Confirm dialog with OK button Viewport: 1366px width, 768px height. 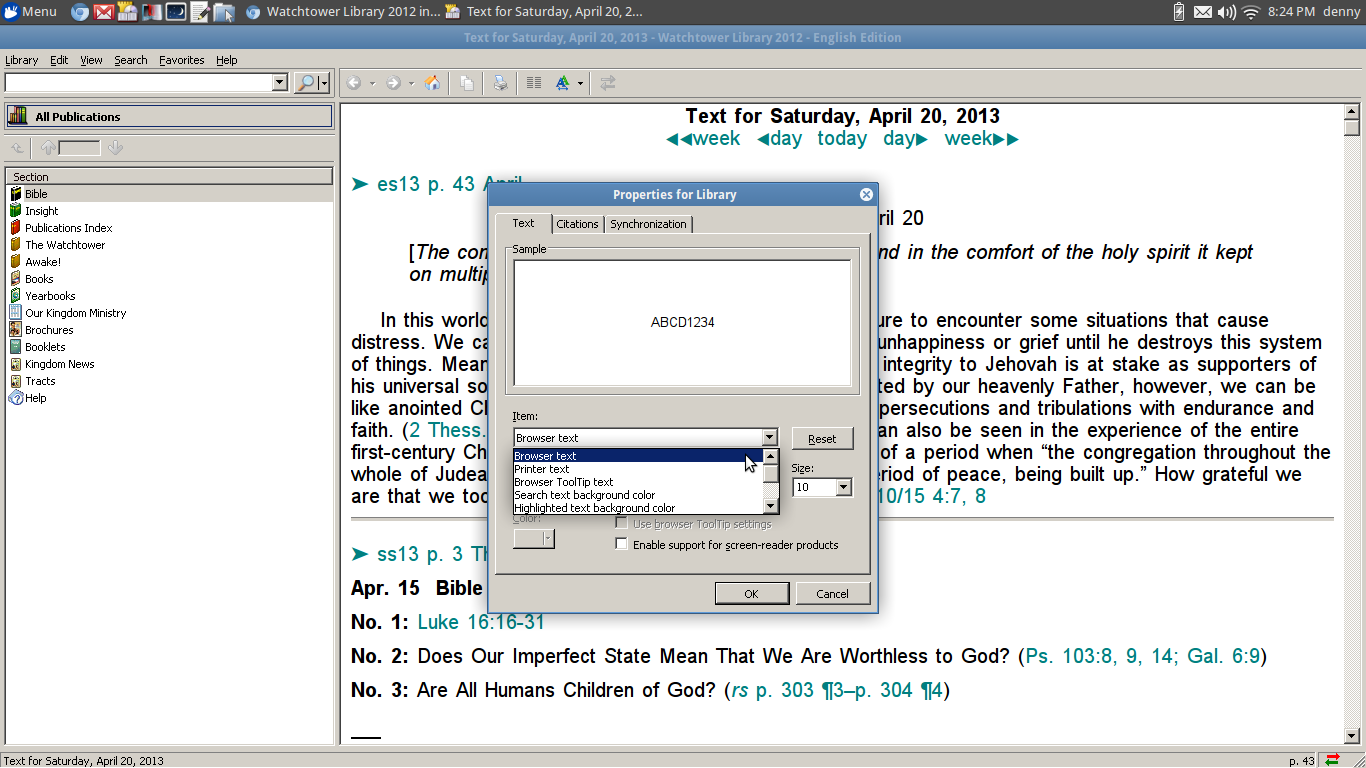coord(751,593)
